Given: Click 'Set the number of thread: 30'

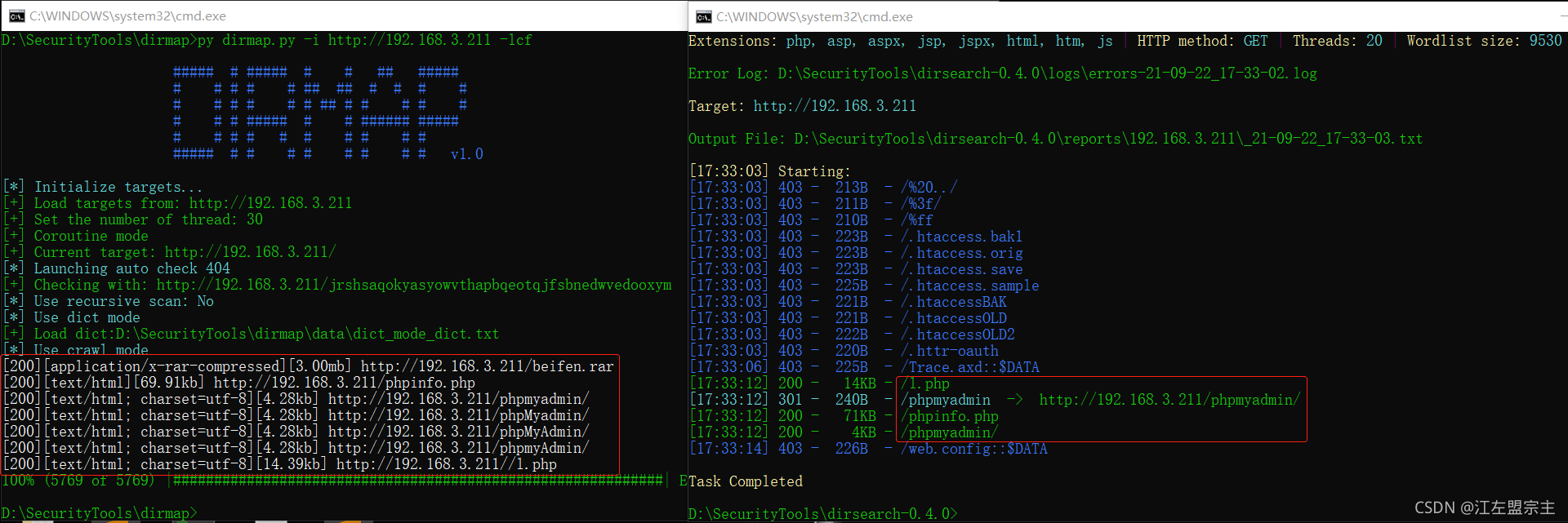Looking at the screenshot, I should coord(133,219).
